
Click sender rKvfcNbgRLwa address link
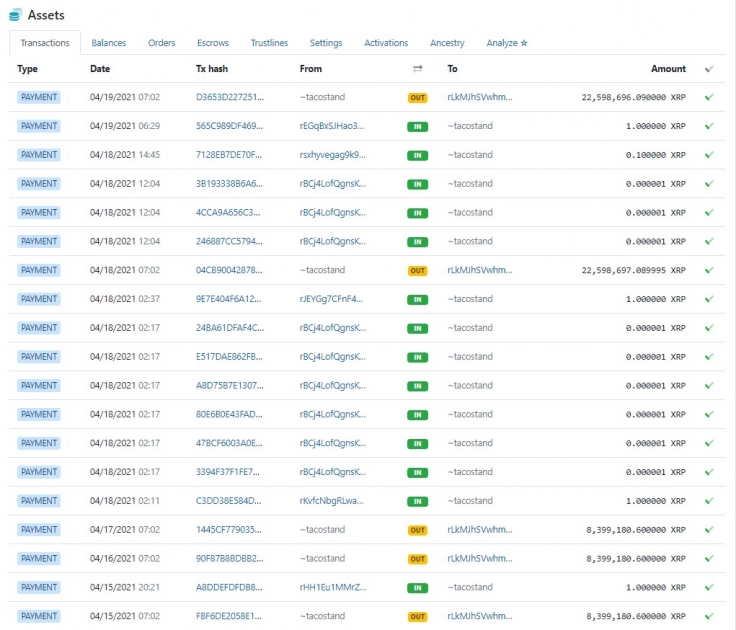pos(332,501)
